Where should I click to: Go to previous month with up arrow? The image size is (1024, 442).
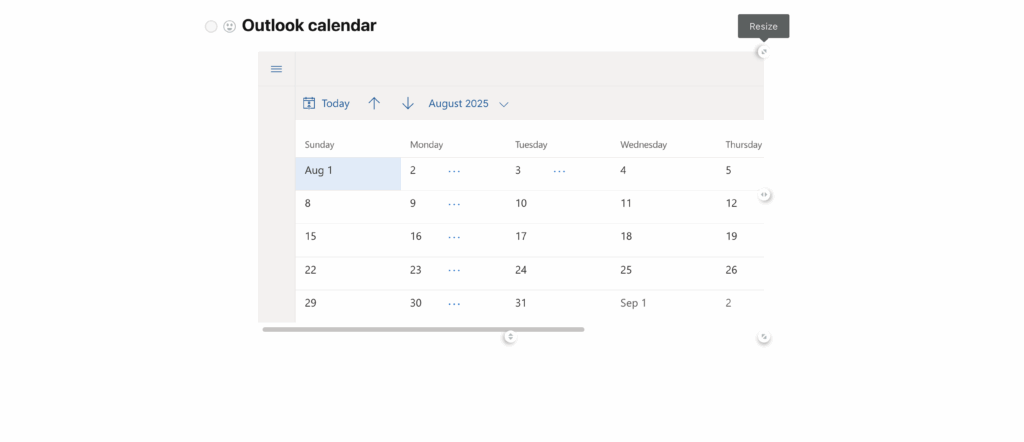tap(374, 103)
